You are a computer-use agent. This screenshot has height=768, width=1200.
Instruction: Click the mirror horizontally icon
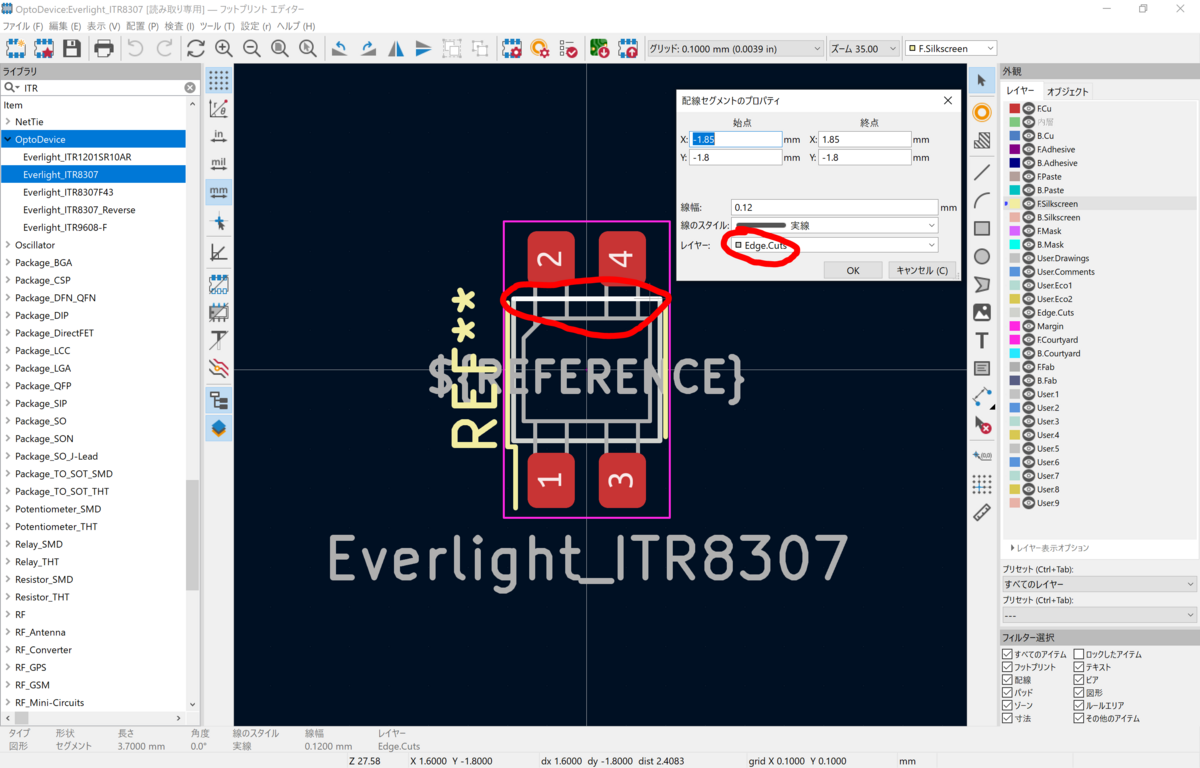pyautogui.click(x=396, y=48)
